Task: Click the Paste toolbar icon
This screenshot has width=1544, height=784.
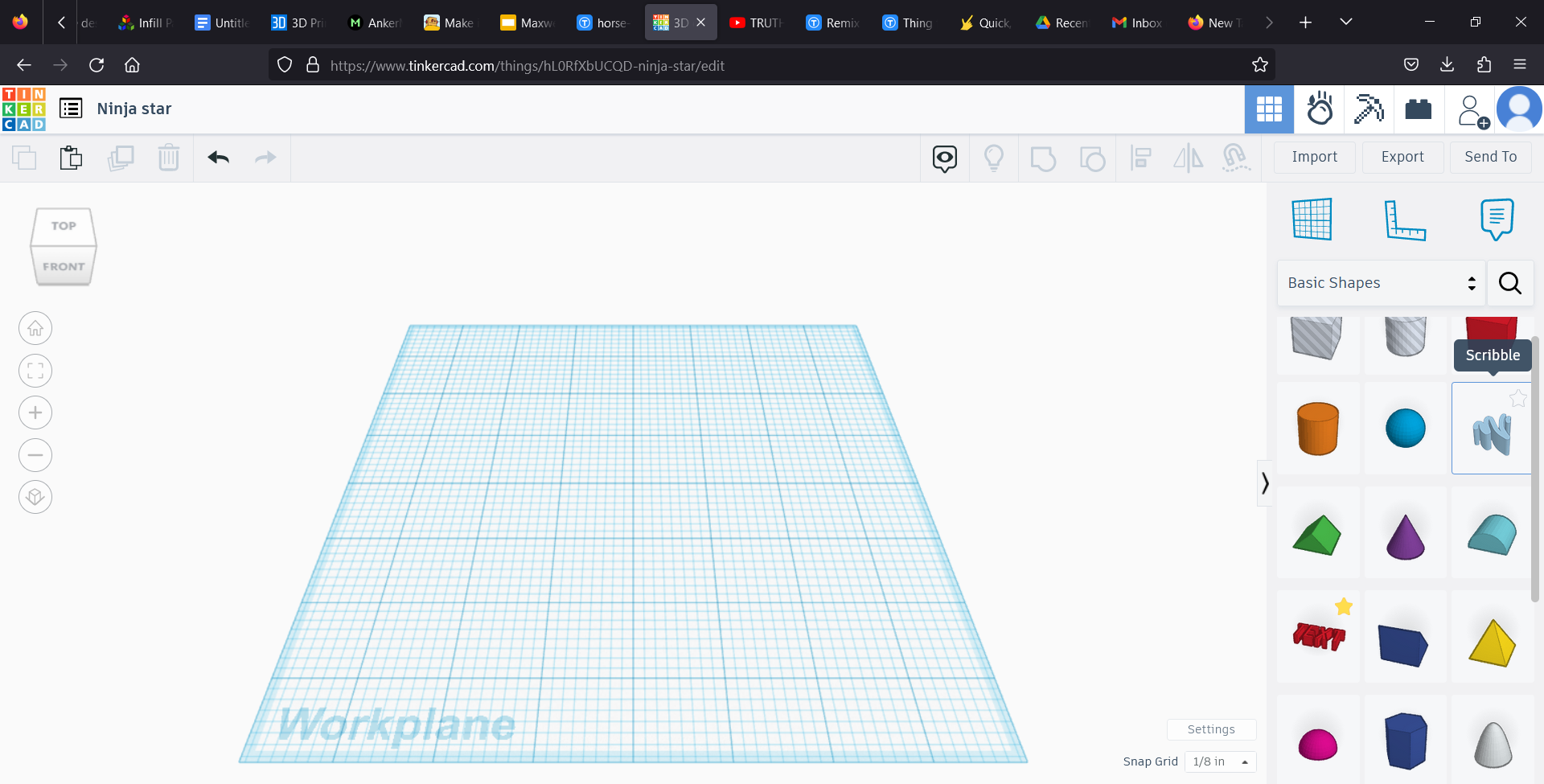Action: point(71,158)
